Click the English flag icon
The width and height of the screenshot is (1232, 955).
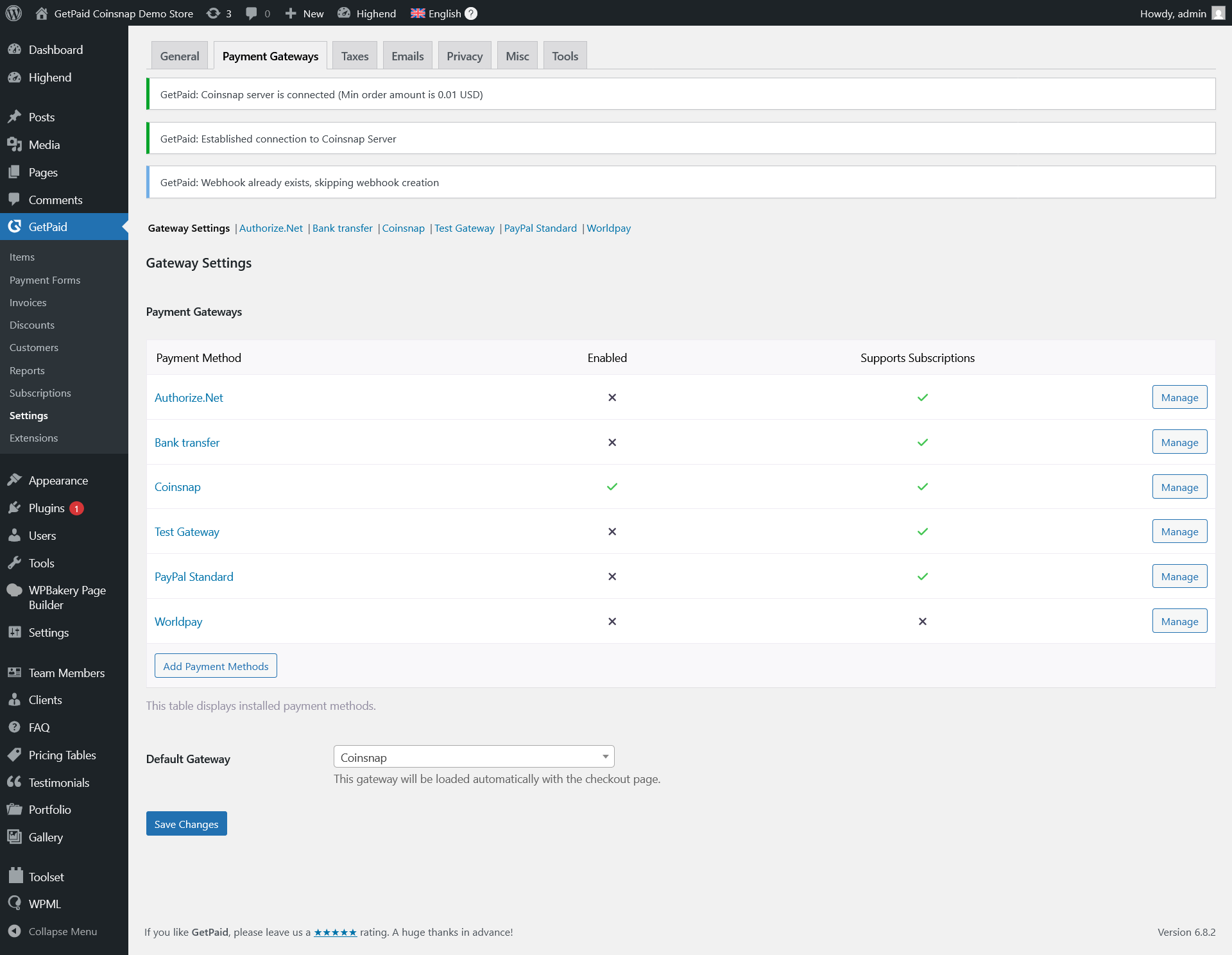click(x=418, y=13)
